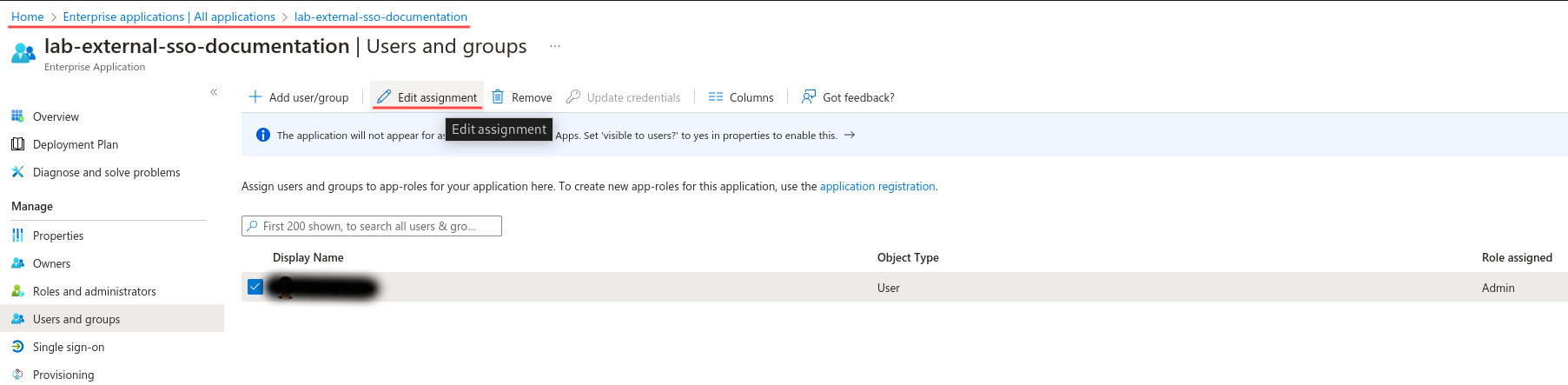Click the Users and groups sidebar icon
Image resolution: width=1568 pixels, height=385 pixels.
pos(17,318)
